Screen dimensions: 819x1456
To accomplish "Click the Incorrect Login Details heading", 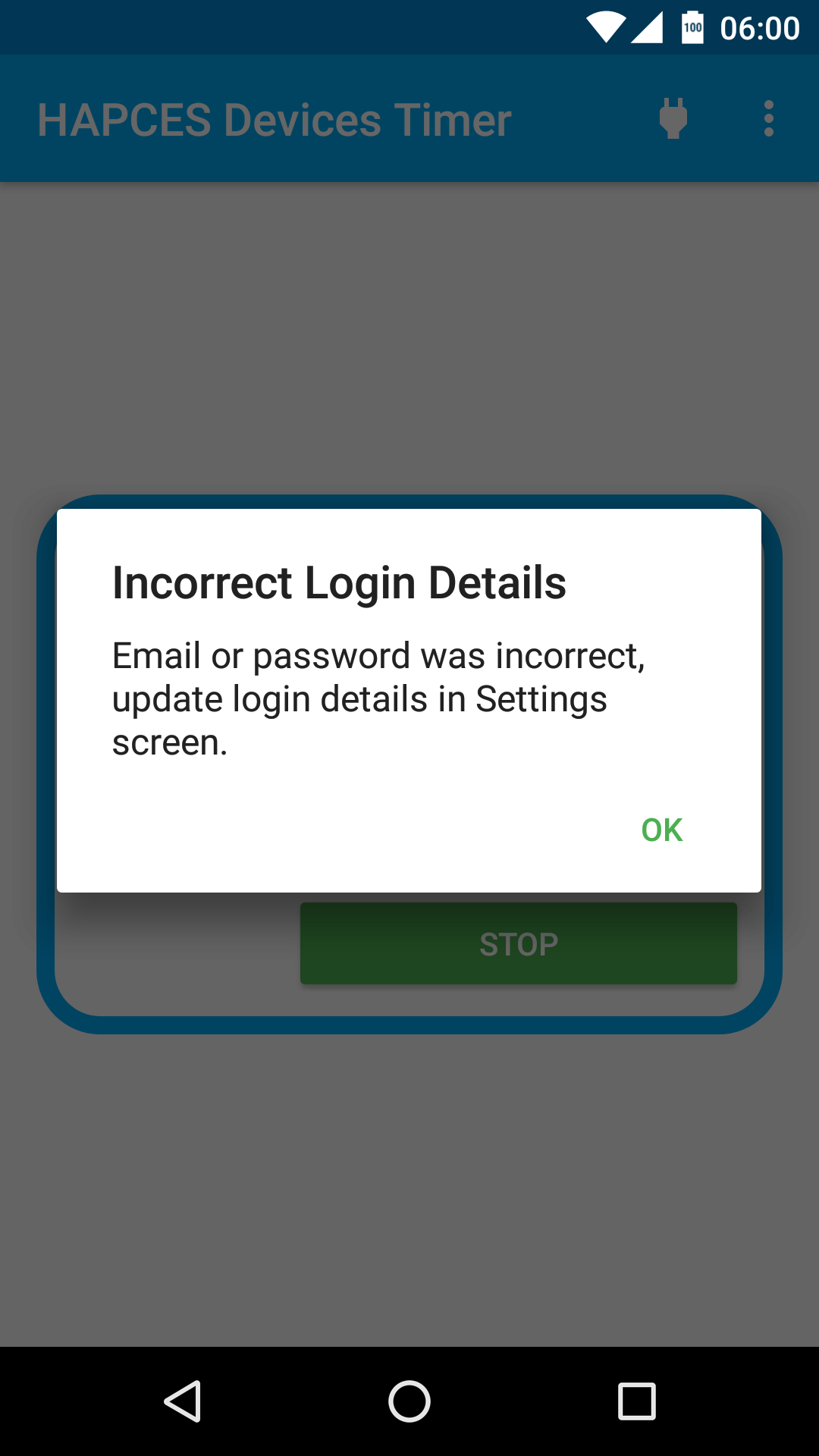I will click(x=339, y=583).
